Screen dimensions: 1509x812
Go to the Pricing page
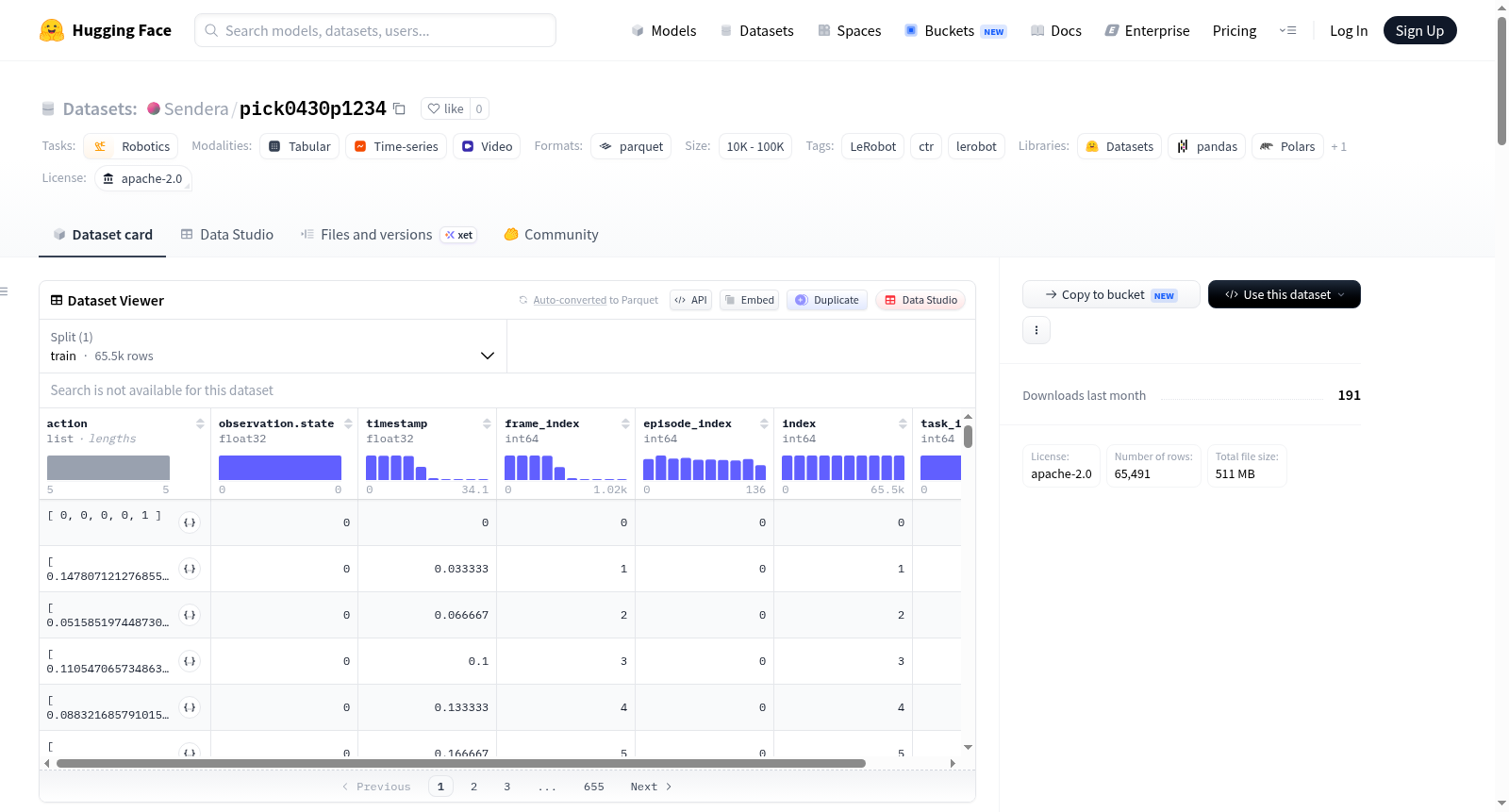click(1235, 30)
